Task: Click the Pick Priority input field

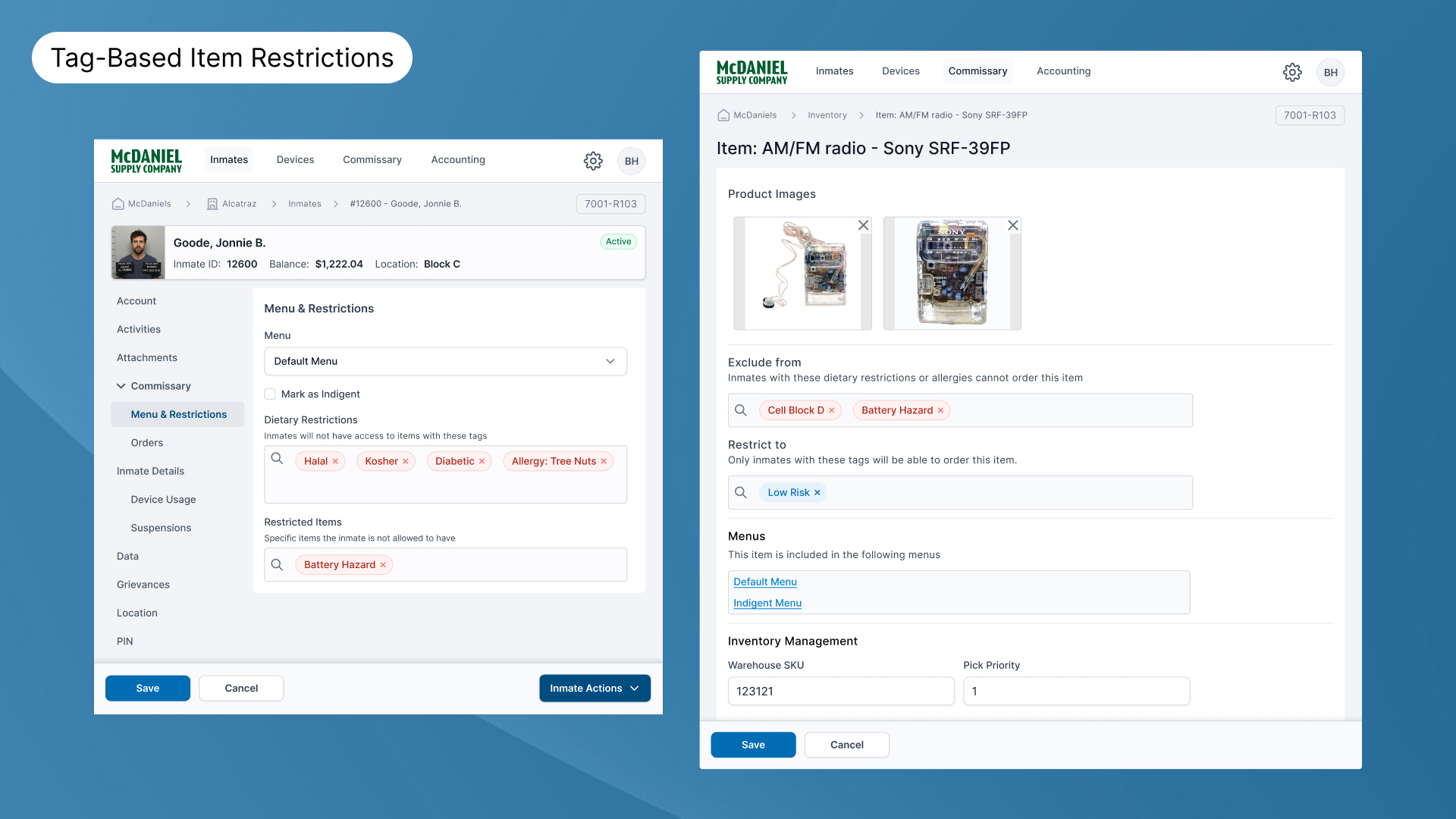Action: pos(1077,692)
